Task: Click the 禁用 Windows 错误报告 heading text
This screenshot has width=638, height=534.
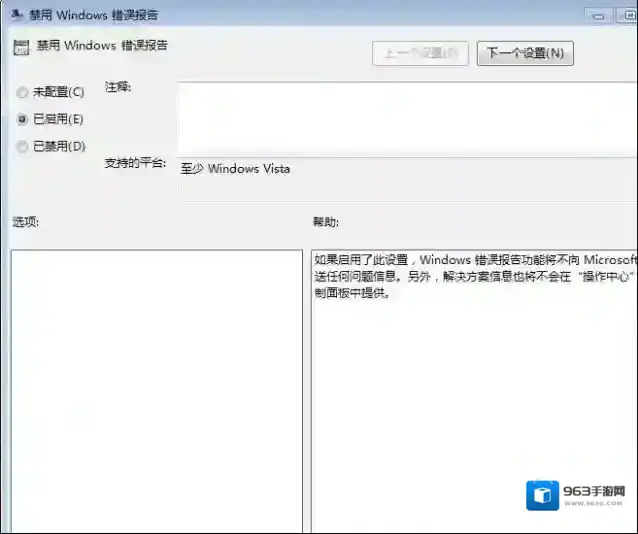Action: pos(102,46)
